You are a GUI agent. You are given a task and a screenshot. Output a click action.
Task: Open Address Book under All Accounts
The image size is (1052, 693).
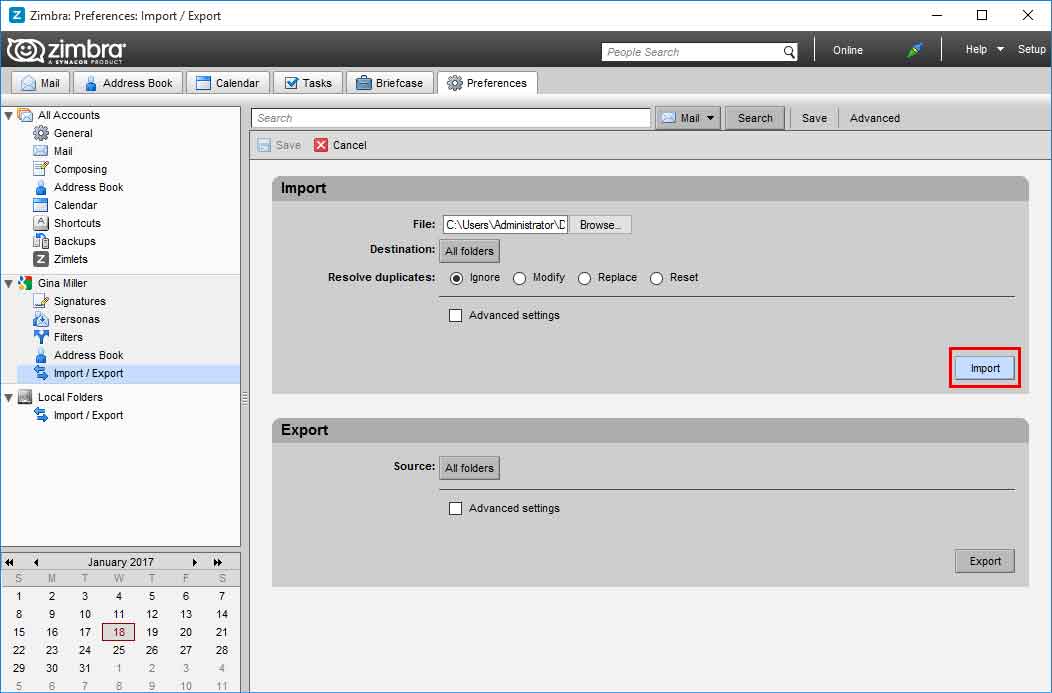pyautogui.click(x=88, y=187)
